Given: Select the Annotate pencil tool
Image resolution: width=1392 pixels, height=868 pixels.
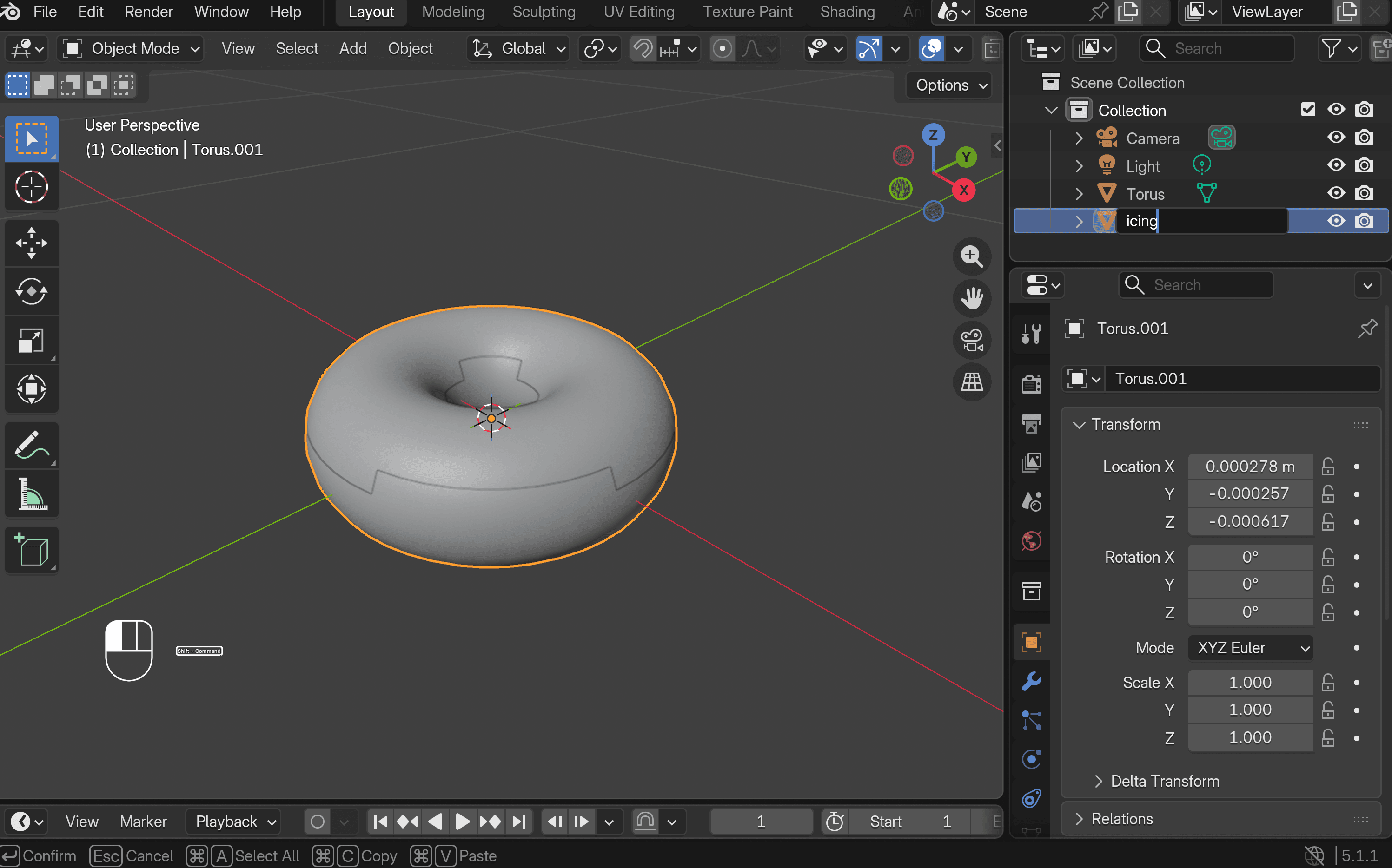Looking at the screenshot, I should [32, 446].
